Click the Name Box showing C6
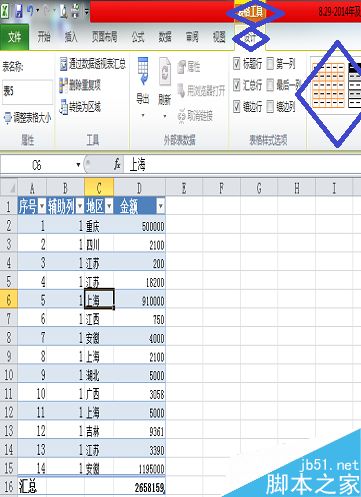This screenshot has width=361, height=497. (x=37, y=165)
